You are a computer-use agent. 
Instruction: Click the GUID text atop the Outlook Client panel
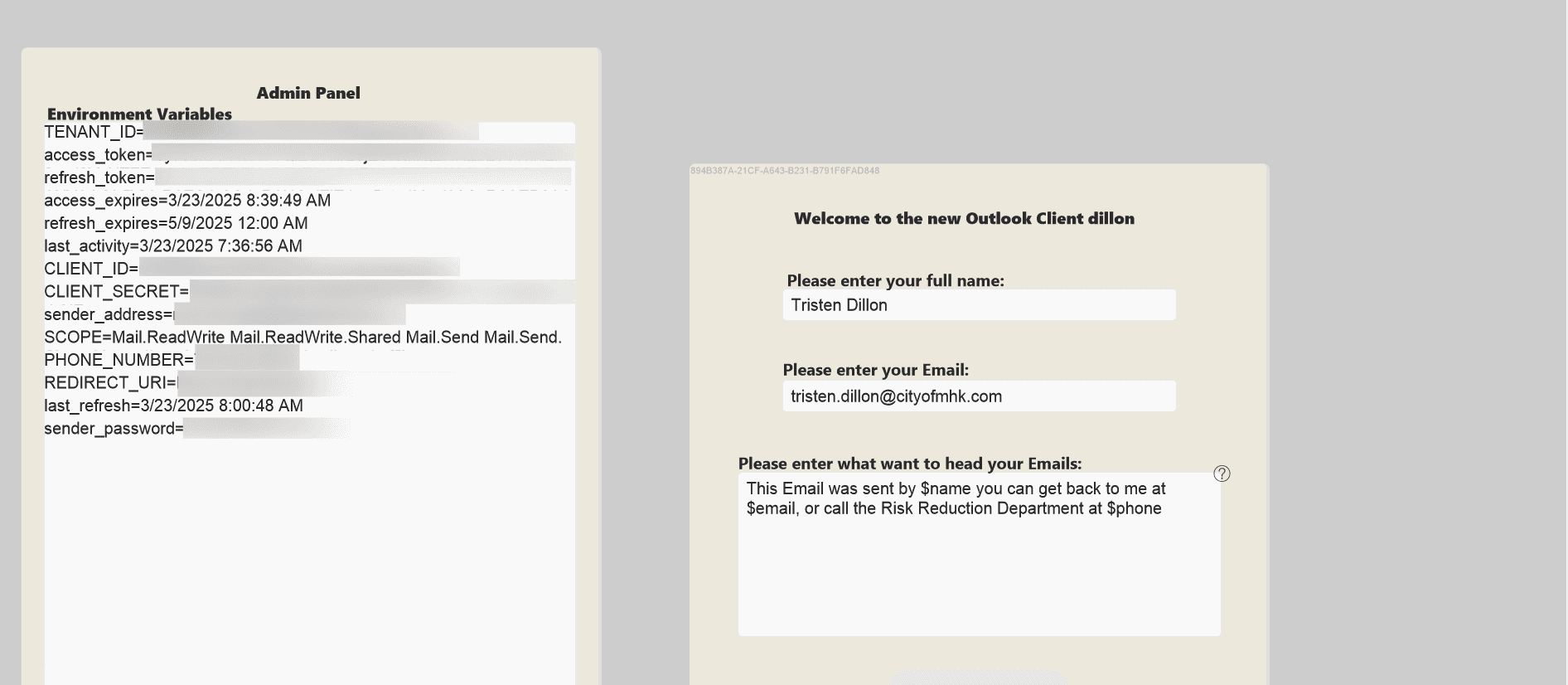pyautogui.click(x=785, y=171)
